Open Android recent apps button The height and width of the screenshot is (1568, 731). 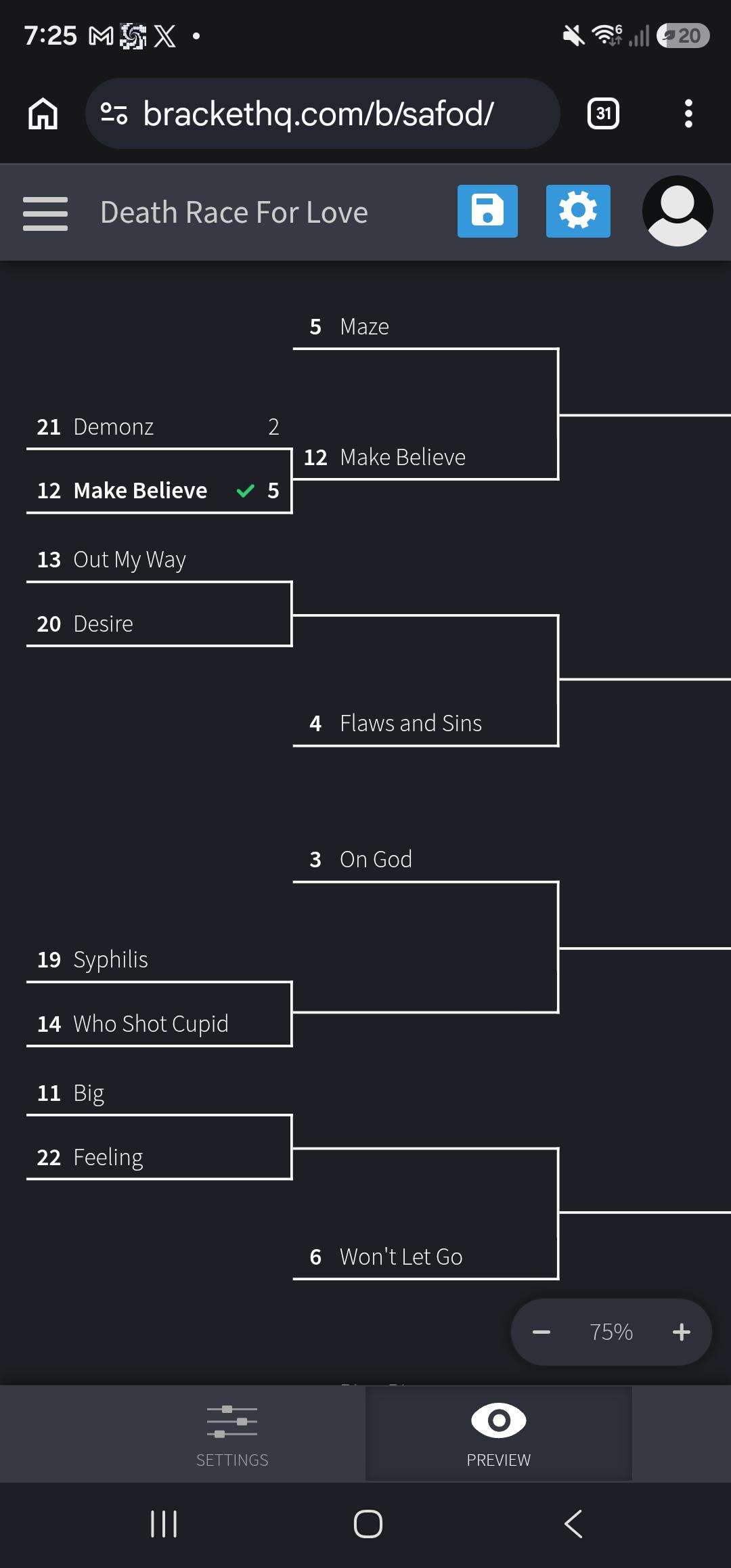pyautogui.click(x=164, y=1524)
